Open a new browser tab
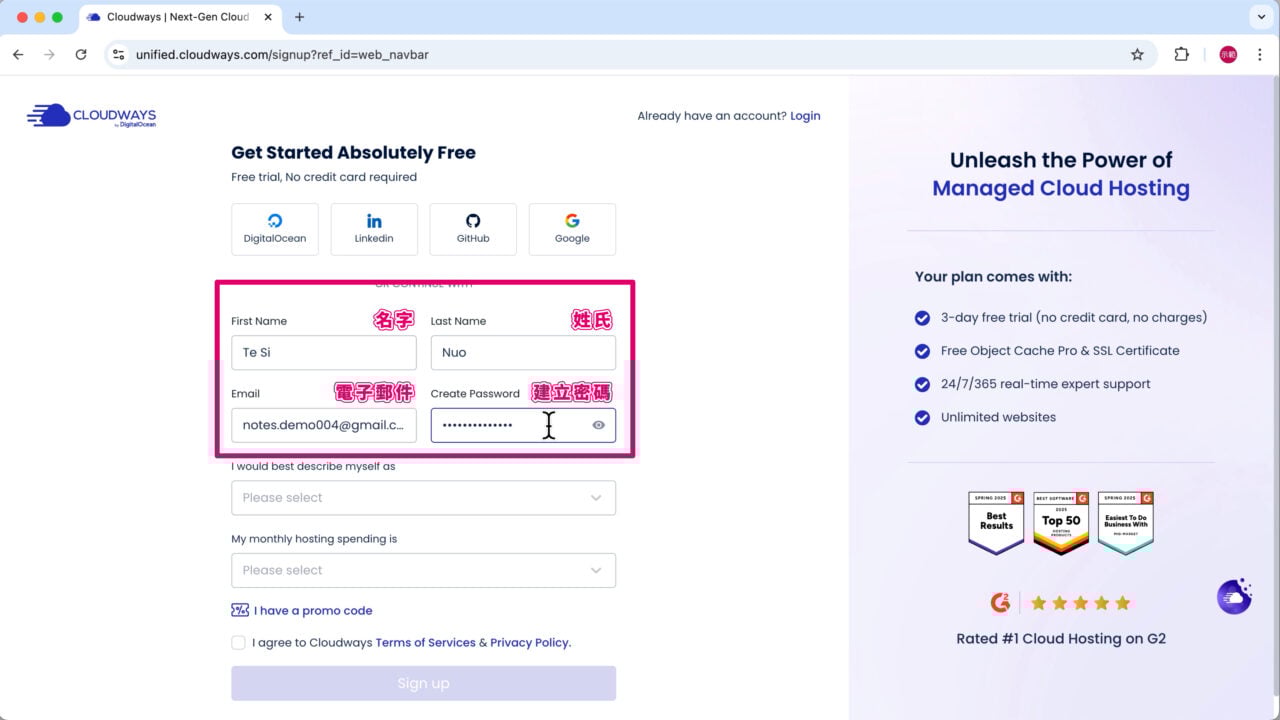 [299, 17]
